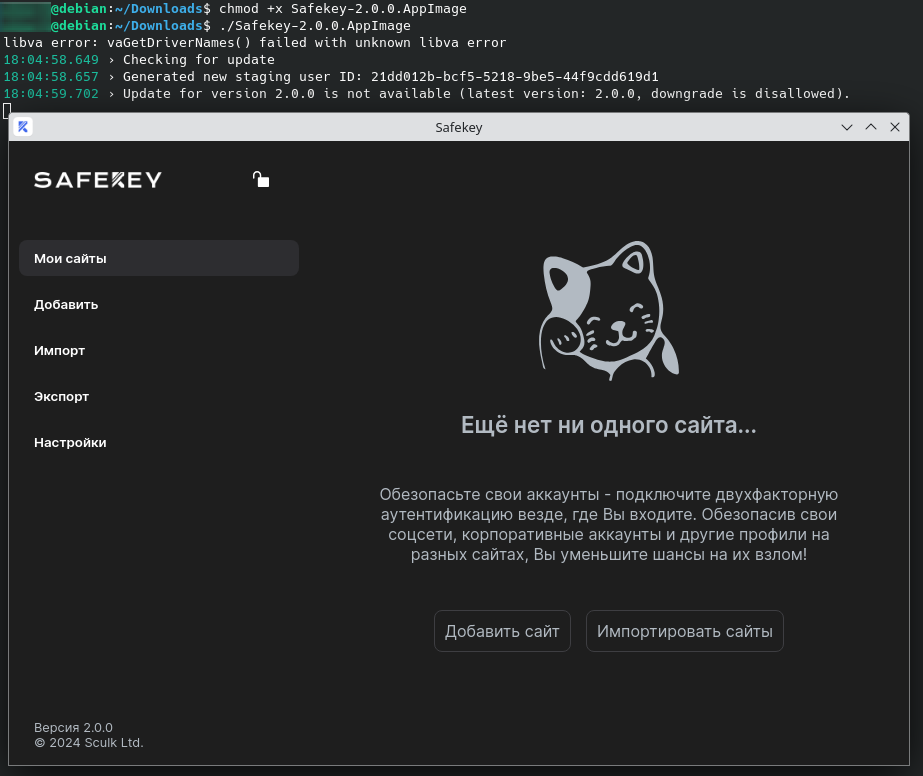Click the Ещё нет ни одного сайта heading

point(609,425)
